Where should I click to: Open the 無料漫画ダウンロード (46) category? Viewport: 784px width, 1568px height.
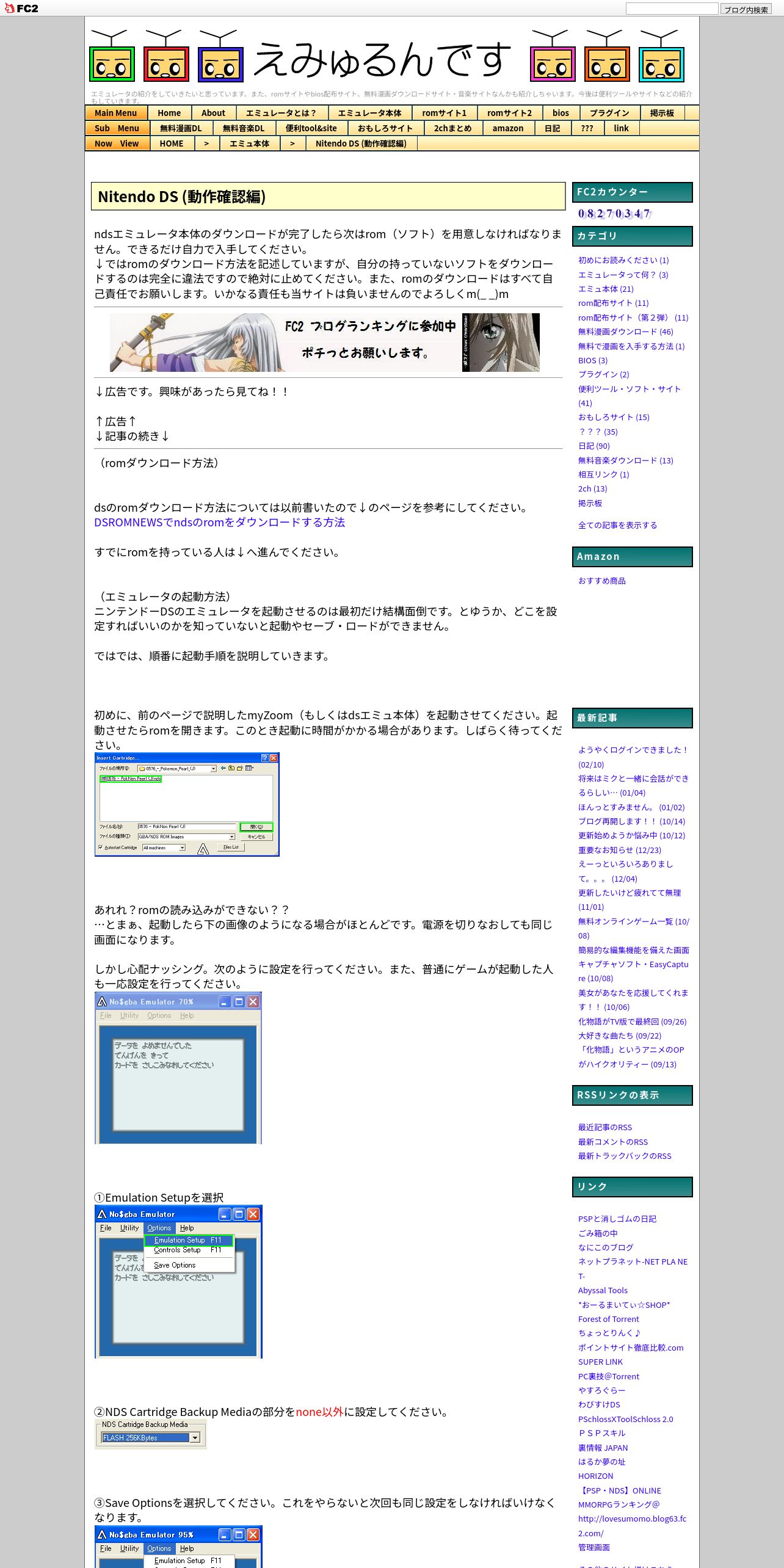point(626,332)
